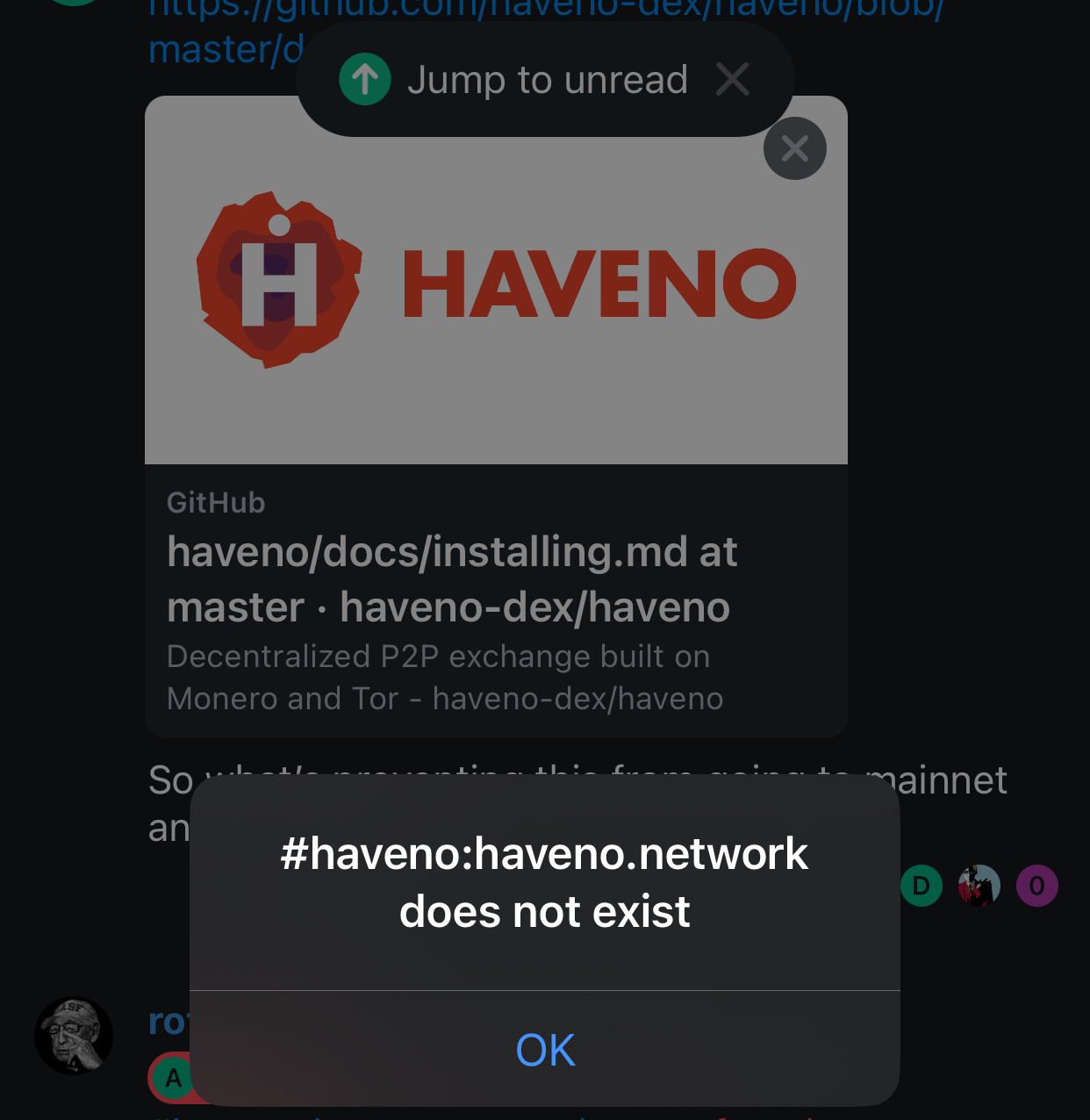
Task: Tap the '#haveno:haveno.network does not exist' message
Action: click(x=545, y=882)
